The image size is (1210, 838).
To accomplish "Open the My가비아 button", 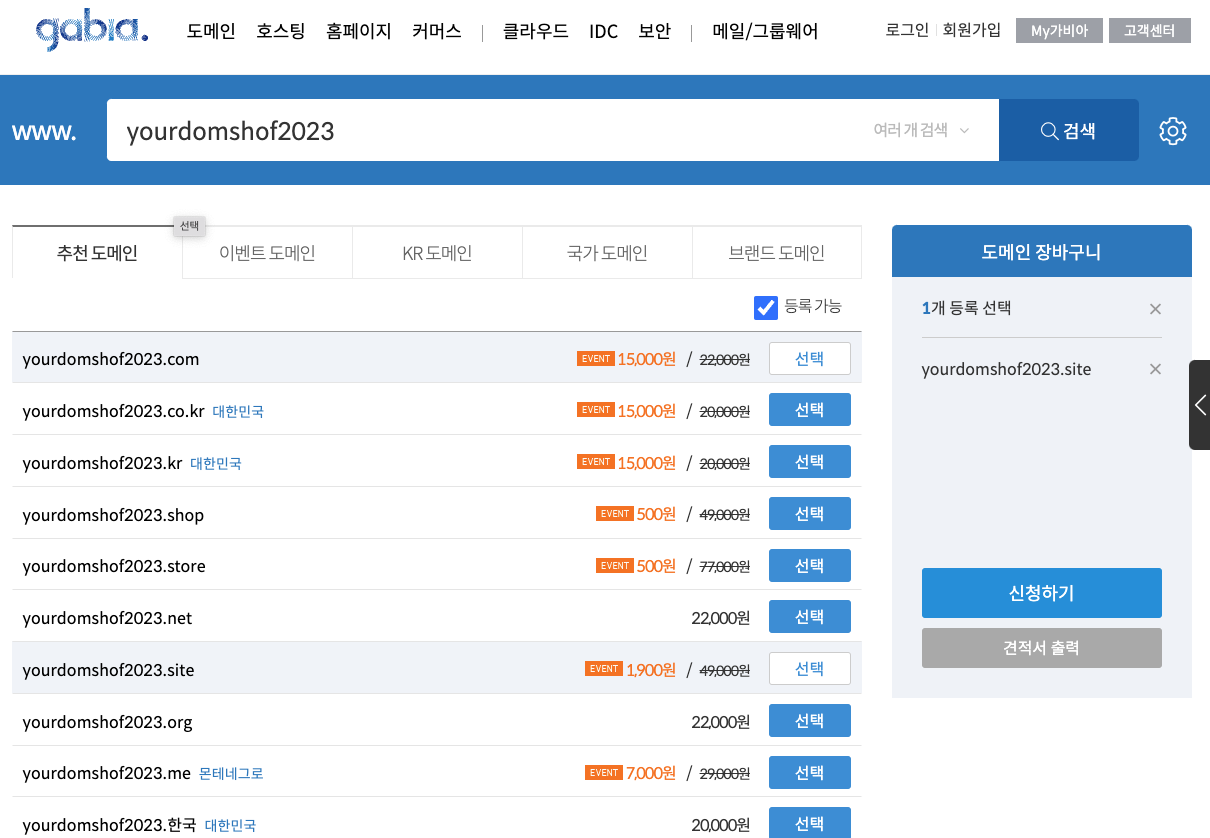I will (x=1059, y=31).
